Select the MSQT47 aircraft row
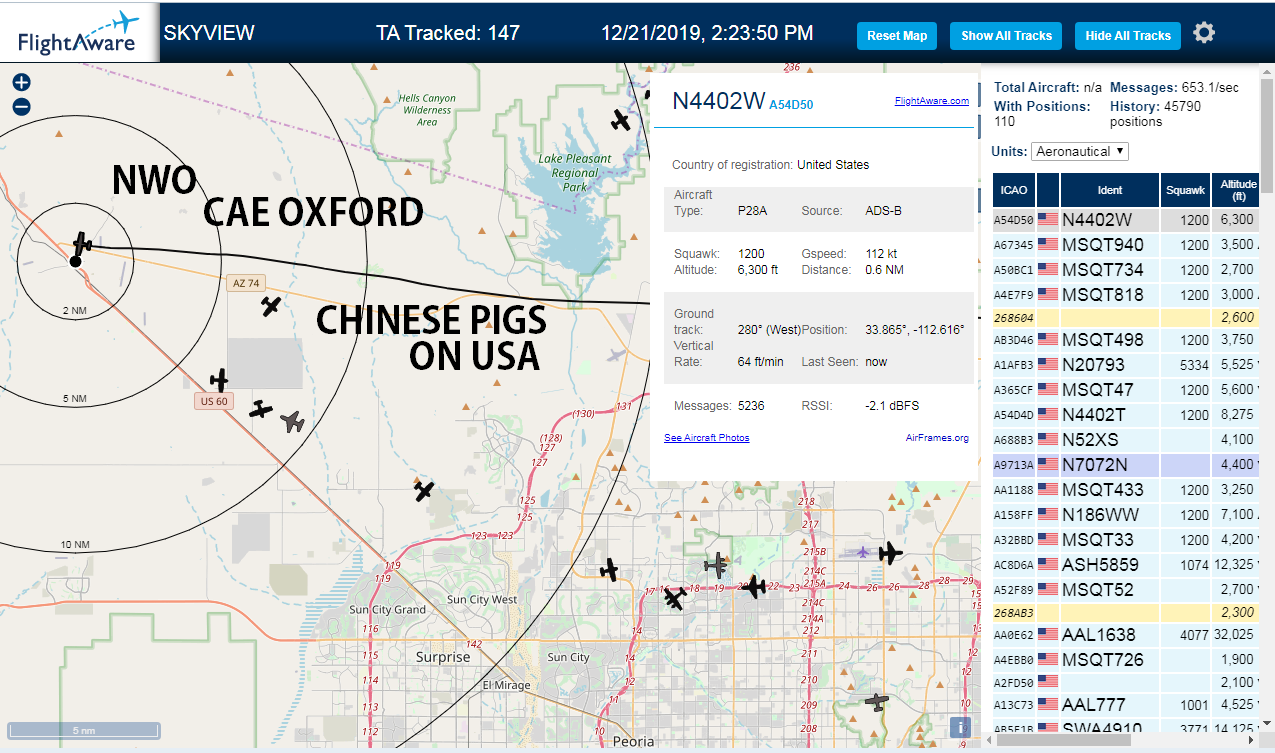 [x=1126, y=390]
